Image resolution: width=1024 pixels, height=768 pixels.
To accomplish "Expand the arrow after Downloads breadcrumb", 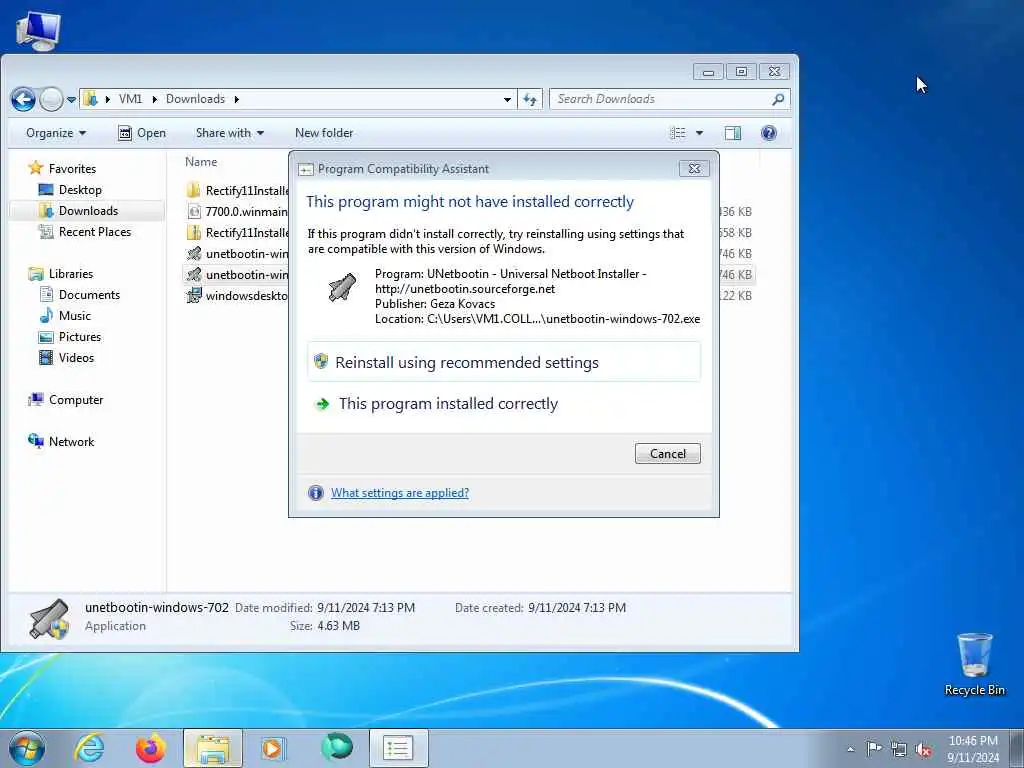I will 236,99.
